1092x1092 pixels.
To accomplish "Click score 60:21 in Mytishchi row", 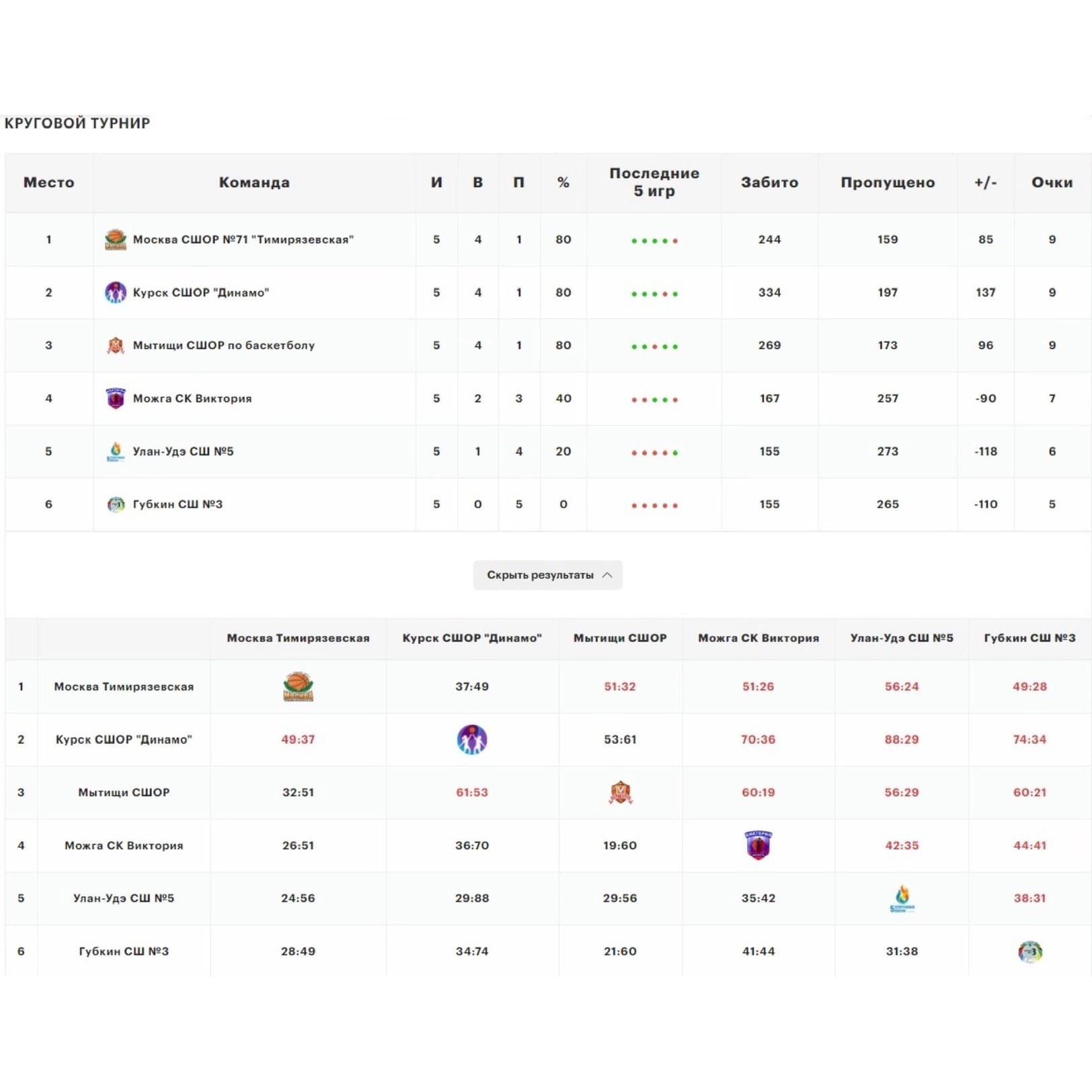I will click(1029, 793).
